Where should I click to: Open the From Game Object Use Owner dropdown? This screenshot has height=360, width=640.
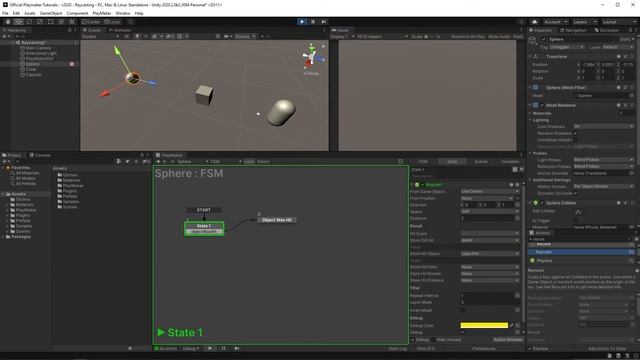[489, 191]
